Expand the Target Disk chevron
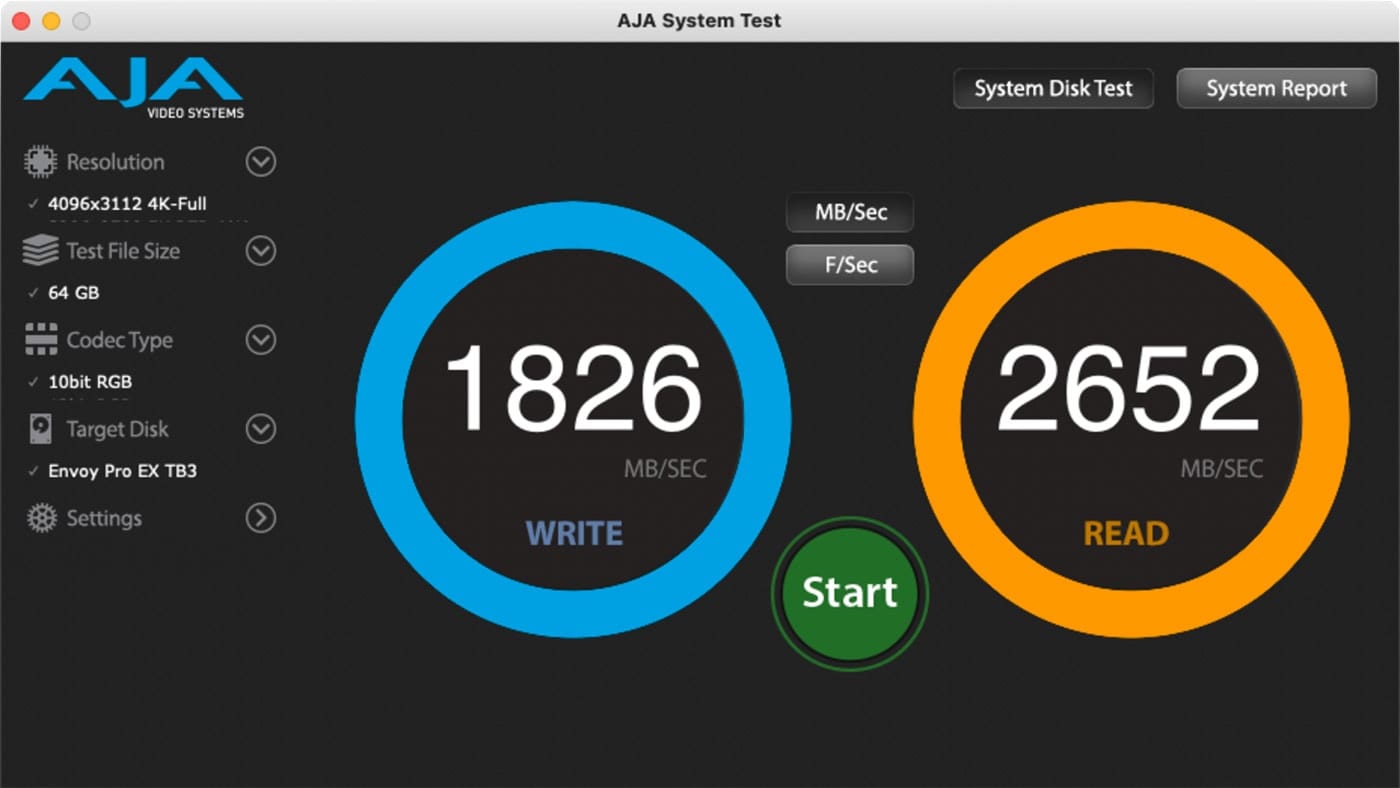Screen dimensions: 1400x788 click(261, 429)
